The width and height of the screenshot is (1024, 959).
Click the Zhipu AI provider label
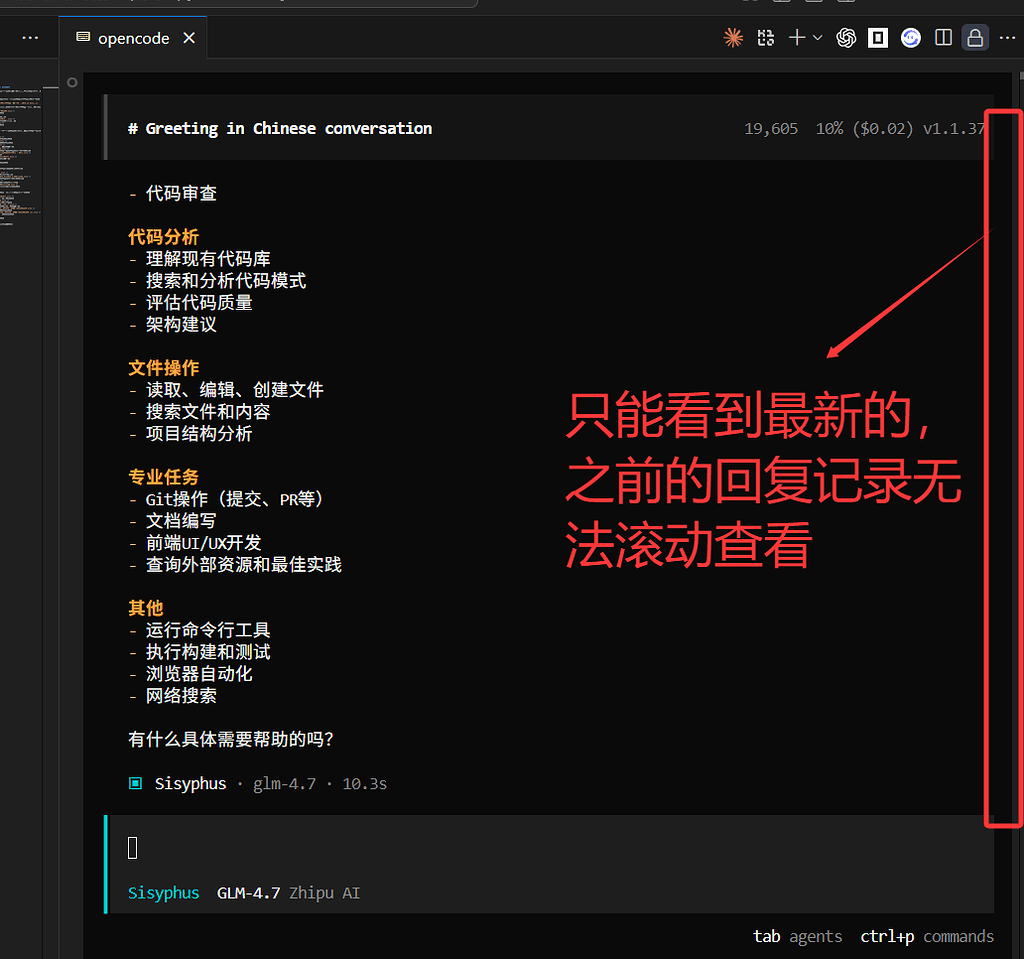pyautogui.click(x=325, y=892)
